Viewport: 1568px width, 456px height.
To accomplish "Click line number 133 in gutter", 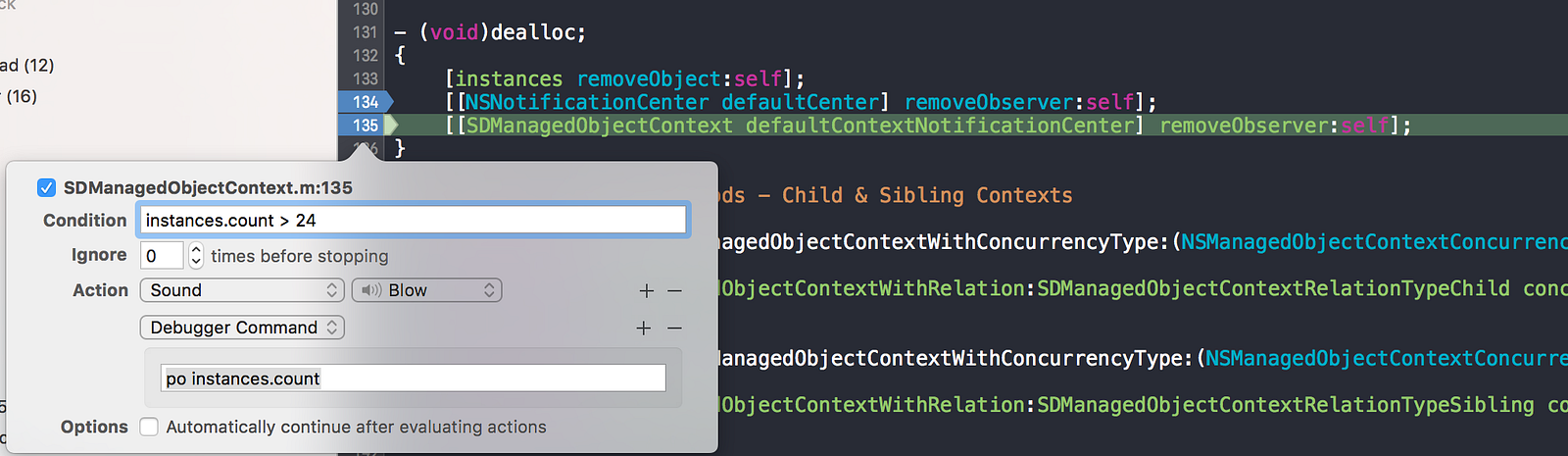I will [x=366, y=78].
